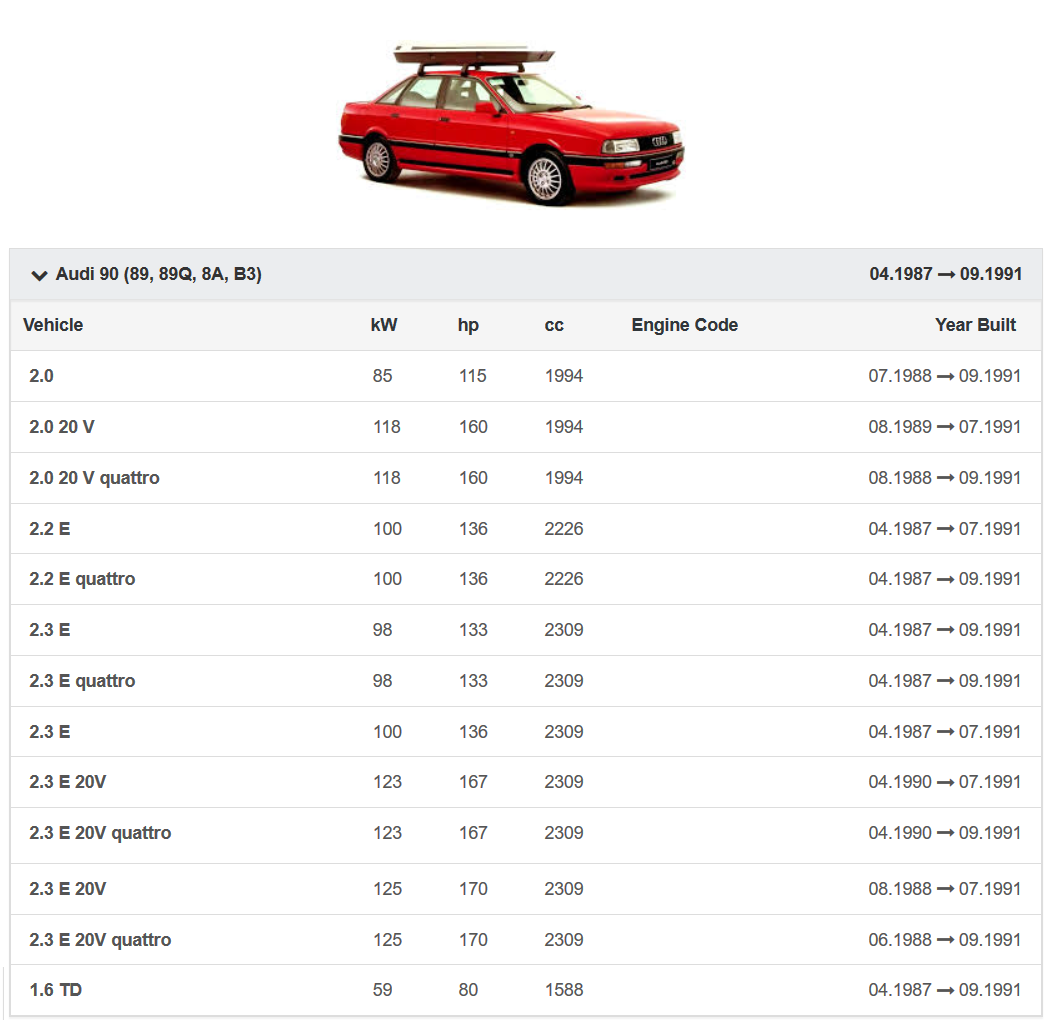Click the Vehicle column header
1056x1020 pixels.
53,325
